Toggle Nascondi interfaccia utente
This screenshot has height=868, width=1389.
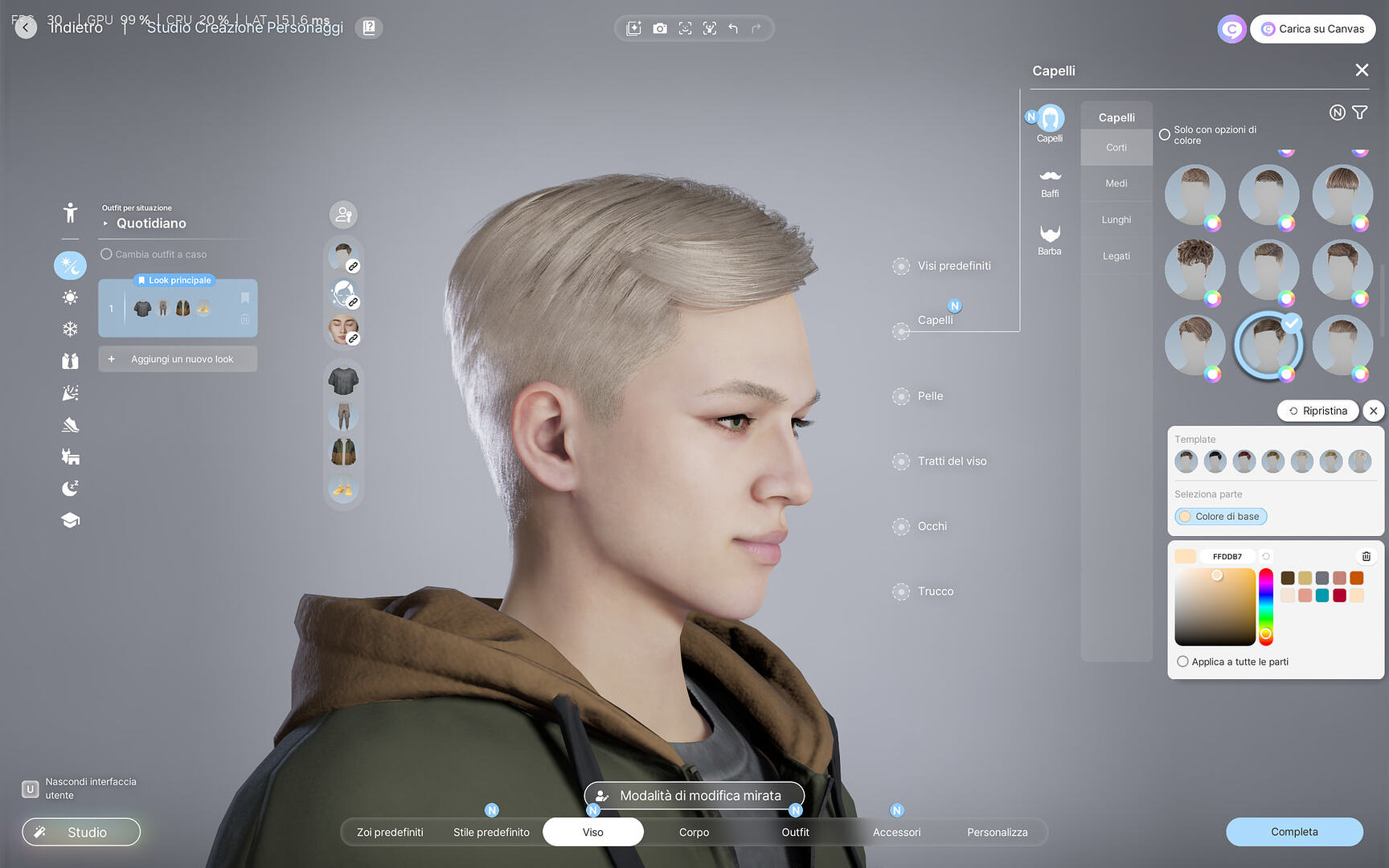(x=30, y=788)
